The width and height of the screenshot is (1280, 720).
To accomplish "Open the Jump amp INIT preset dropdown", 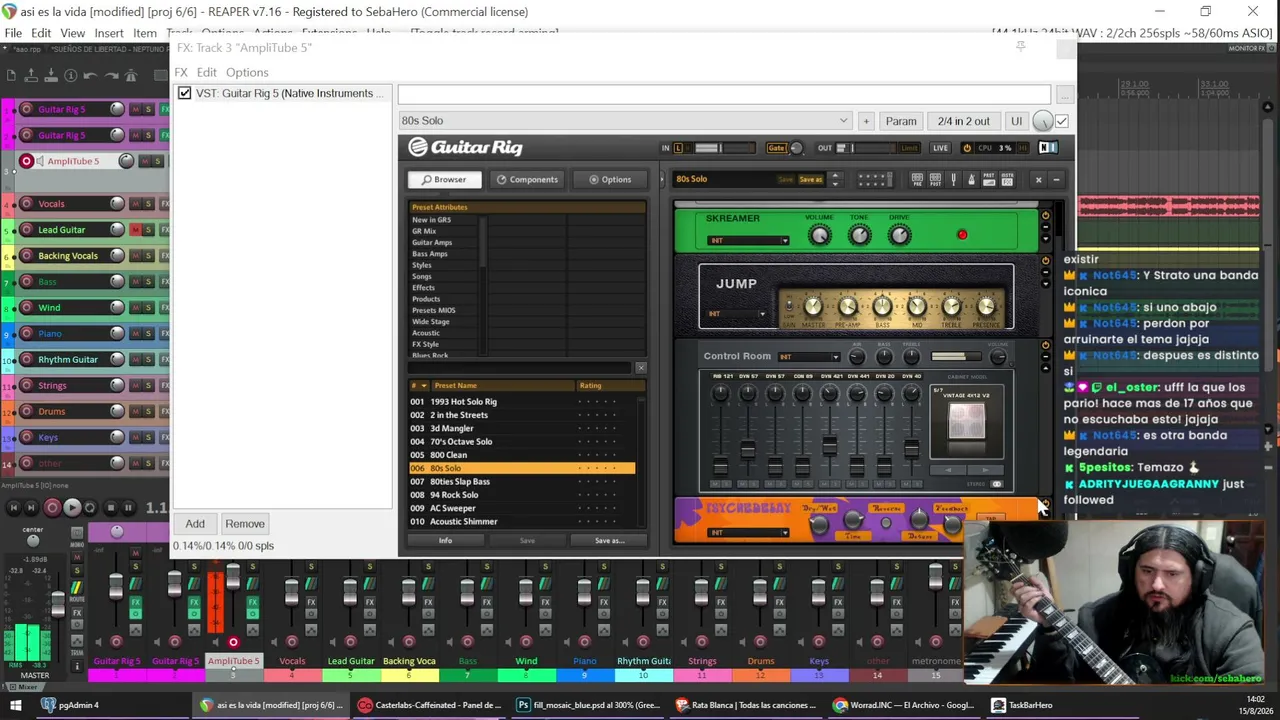I will point(737,314).
